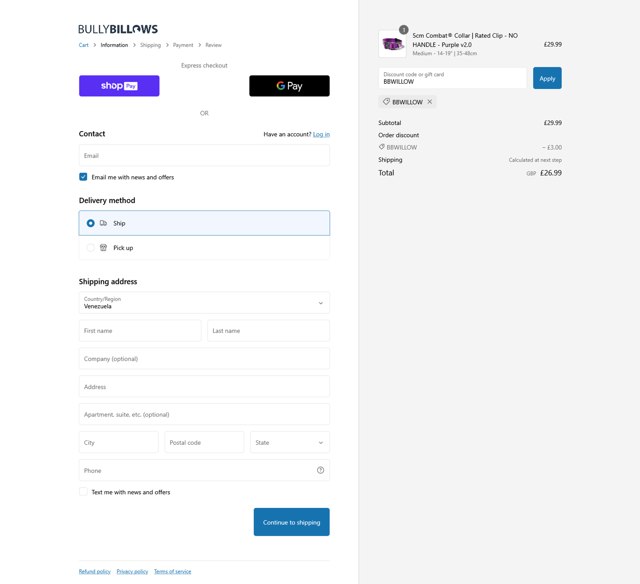Focus the Postal code field
Image resolution: width=640 pixels, height=584 pixels.
tap(204, 442)
